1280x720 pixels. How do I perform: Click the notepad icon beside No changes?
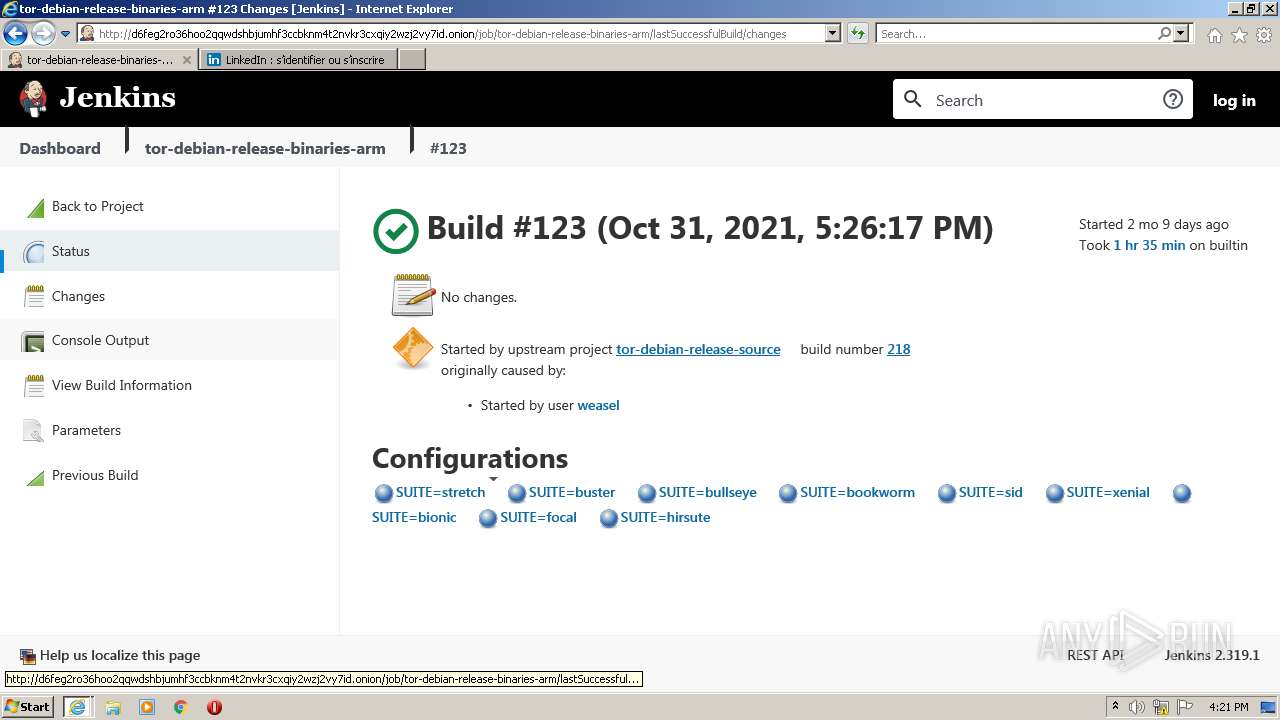tap(413, 295)
